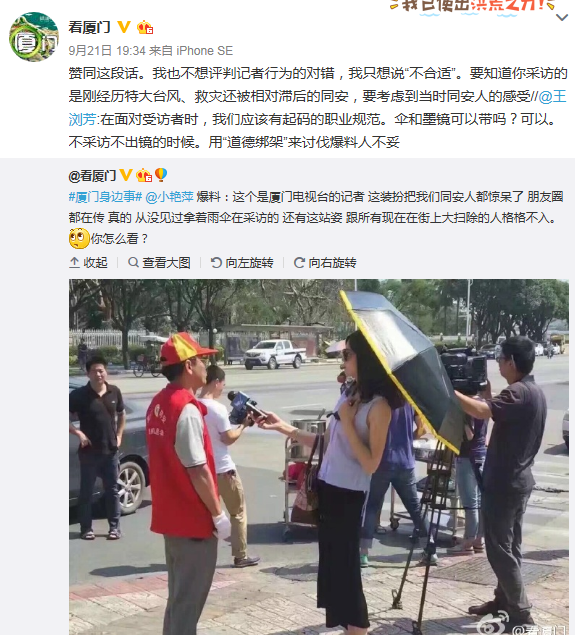Click the reporter interview photo

[x=319, y=457]
